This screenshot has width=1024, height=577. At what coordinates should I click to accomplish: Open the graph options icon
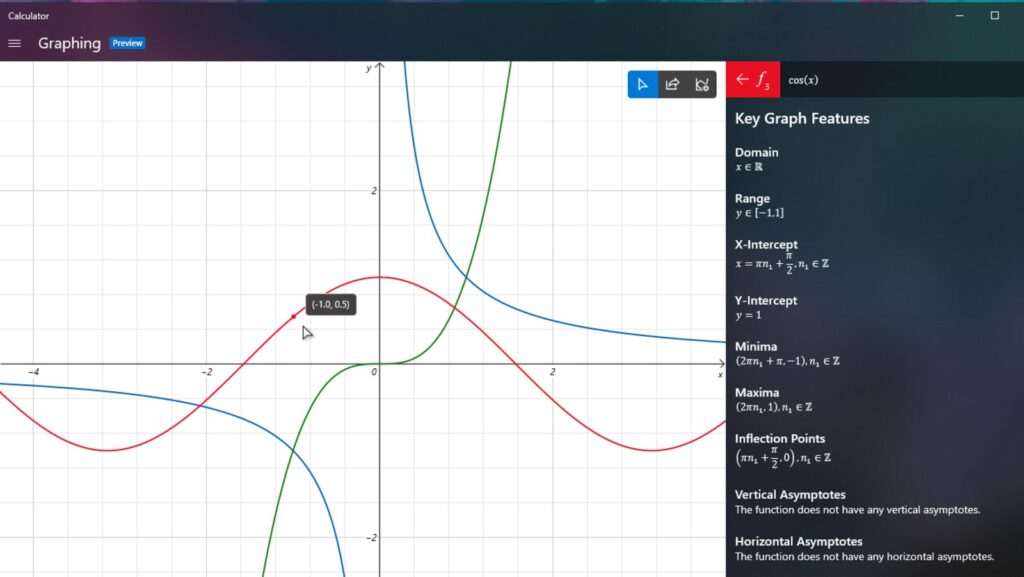pyautogui.click(x=702, y=84)
